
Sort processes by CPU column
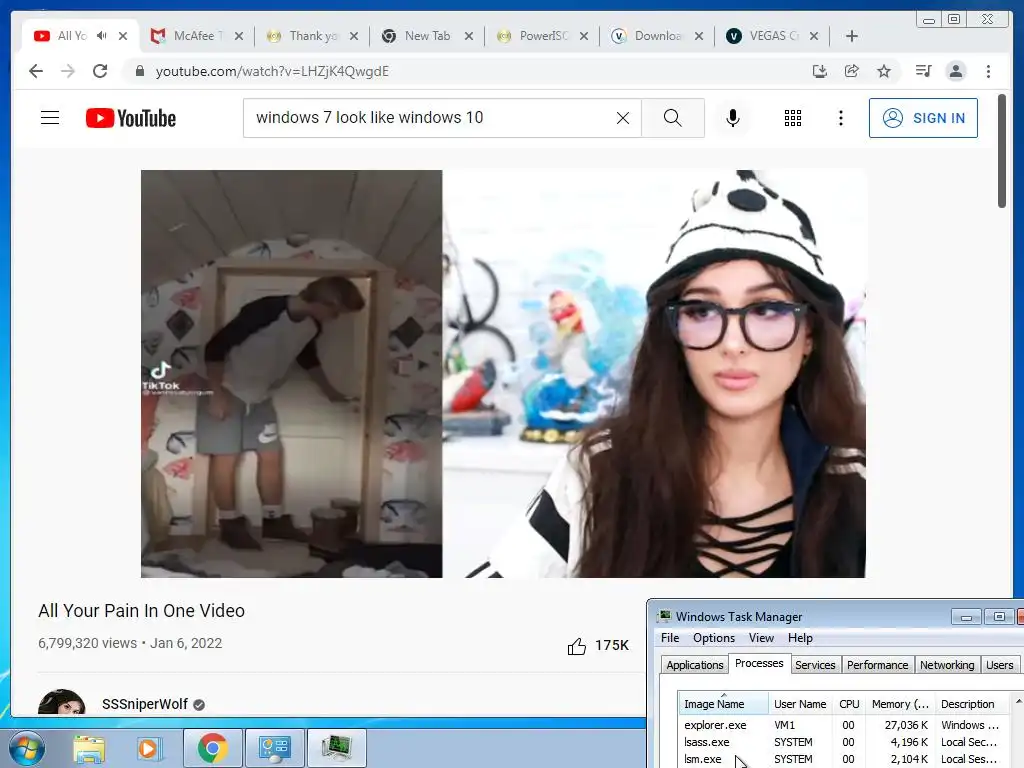(x=849, y=704)
